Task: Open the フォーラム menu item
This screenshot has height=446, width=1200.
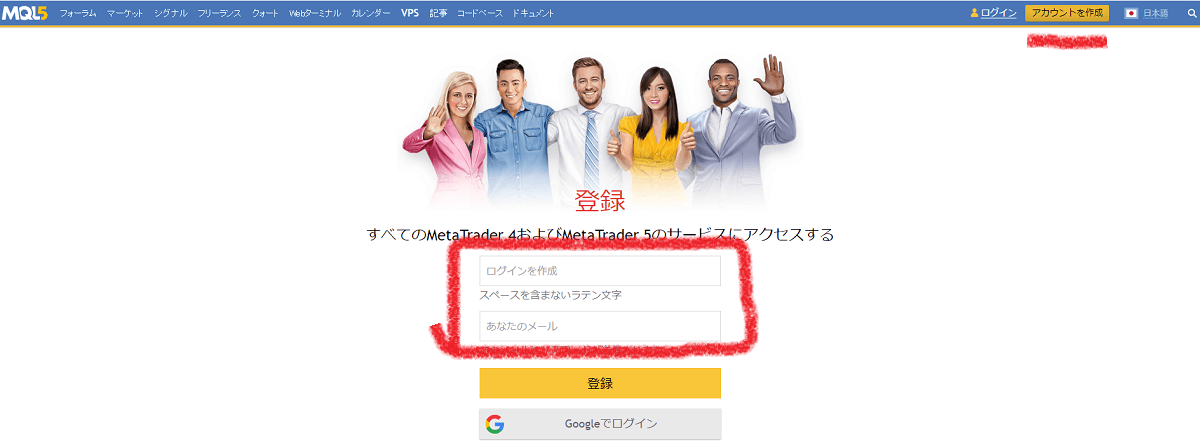Action: click(78, 13)
